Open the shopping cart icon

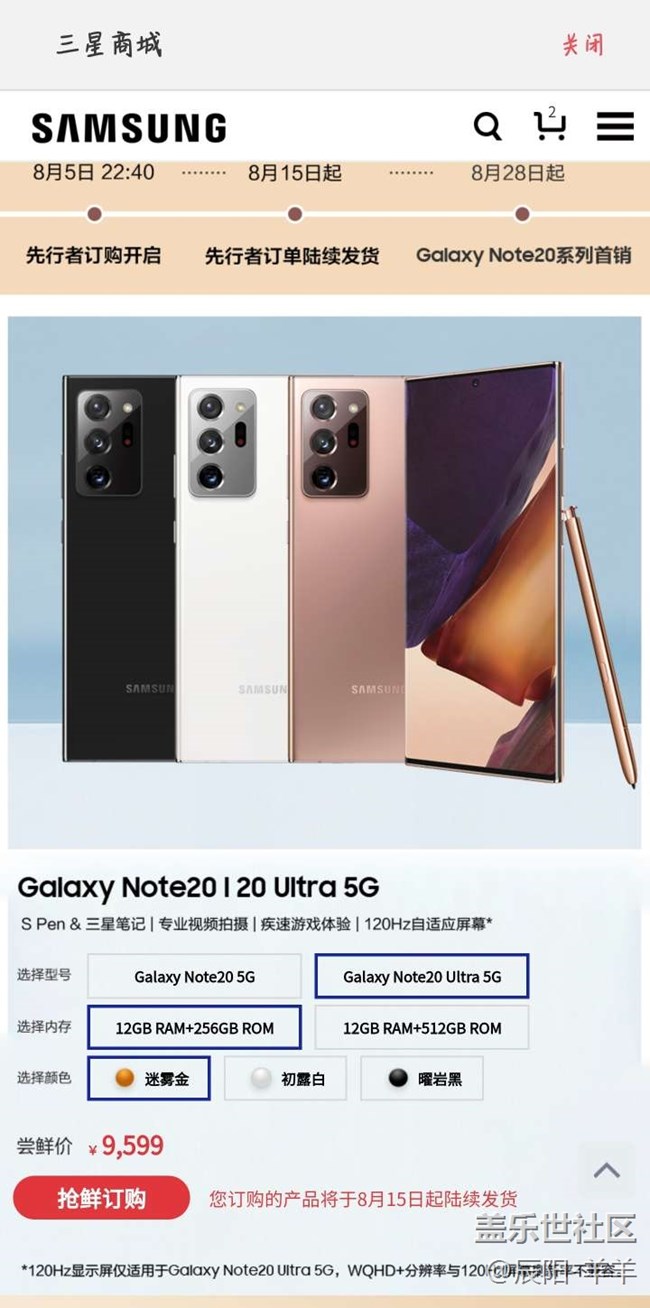549,124
